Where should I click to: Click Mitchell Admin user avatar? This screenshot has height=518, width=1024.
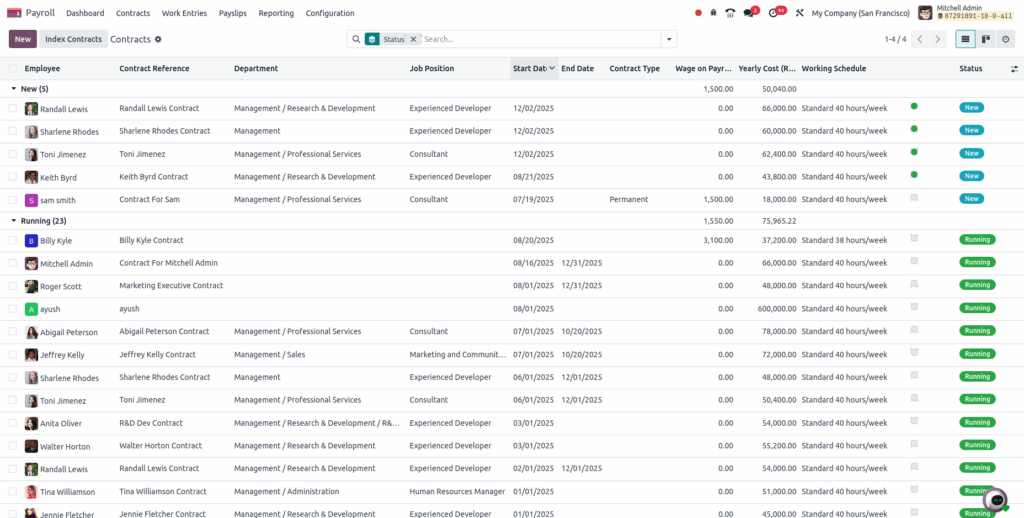(x=925, y=13)
